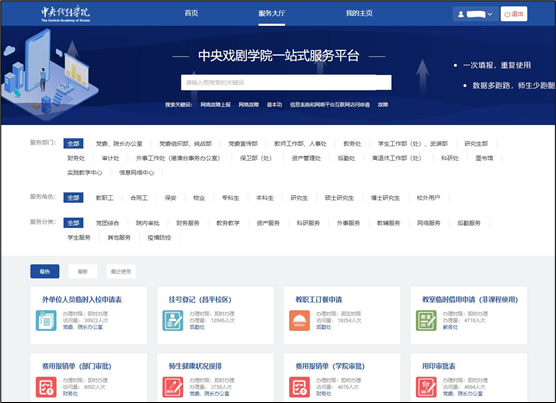This screenshot has height=403, width=556.
Task: Open the 挂号登记（昌平校区）card icon
Action: (x=173, y=320)
